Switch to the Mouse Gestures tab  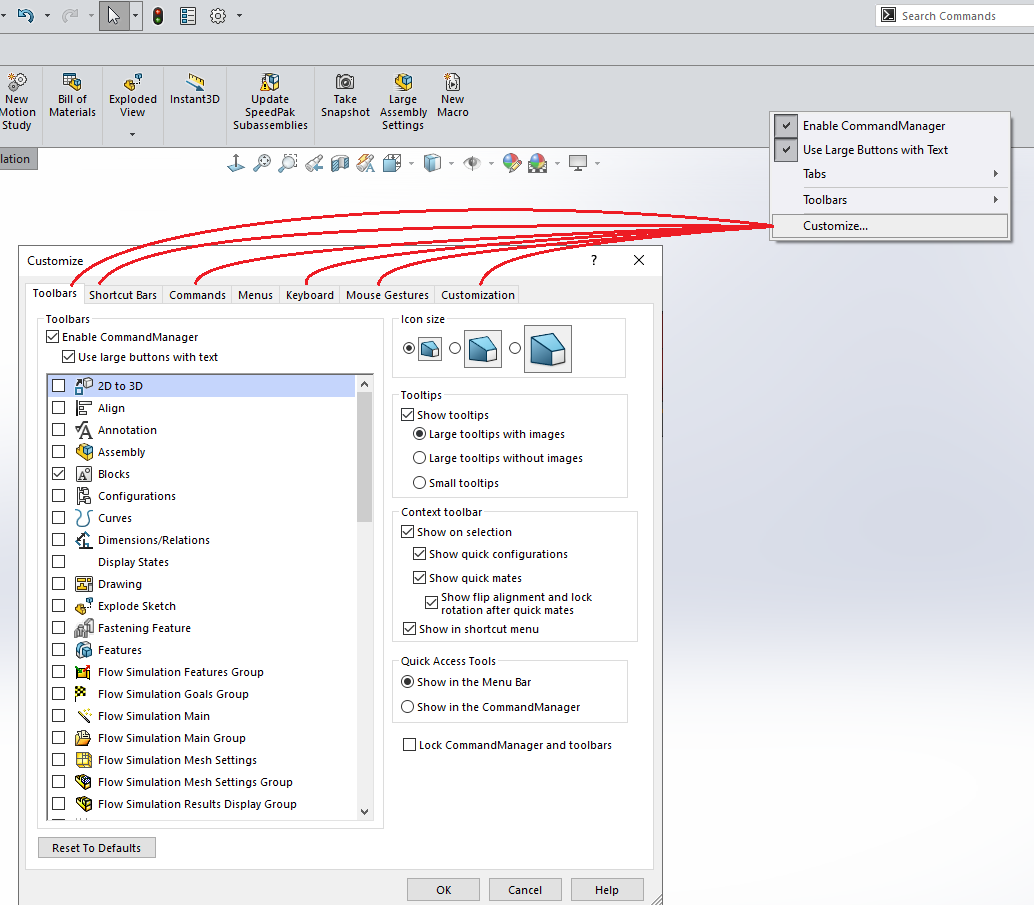point(387,295)
